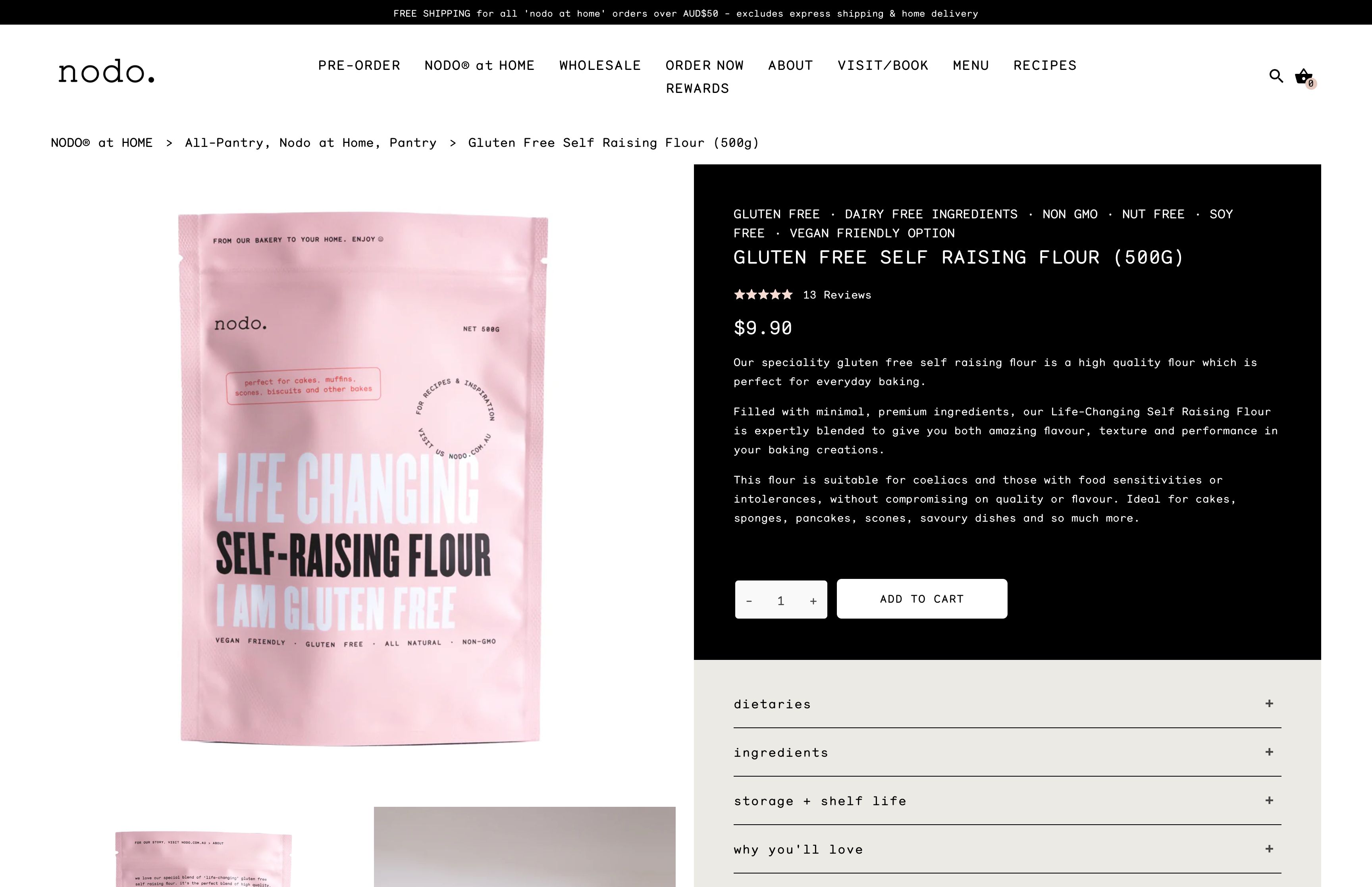Go to the RECIPES page
Viewport: 1372px width, 887px height.
pyautogui.click(x=1045, y=66)
